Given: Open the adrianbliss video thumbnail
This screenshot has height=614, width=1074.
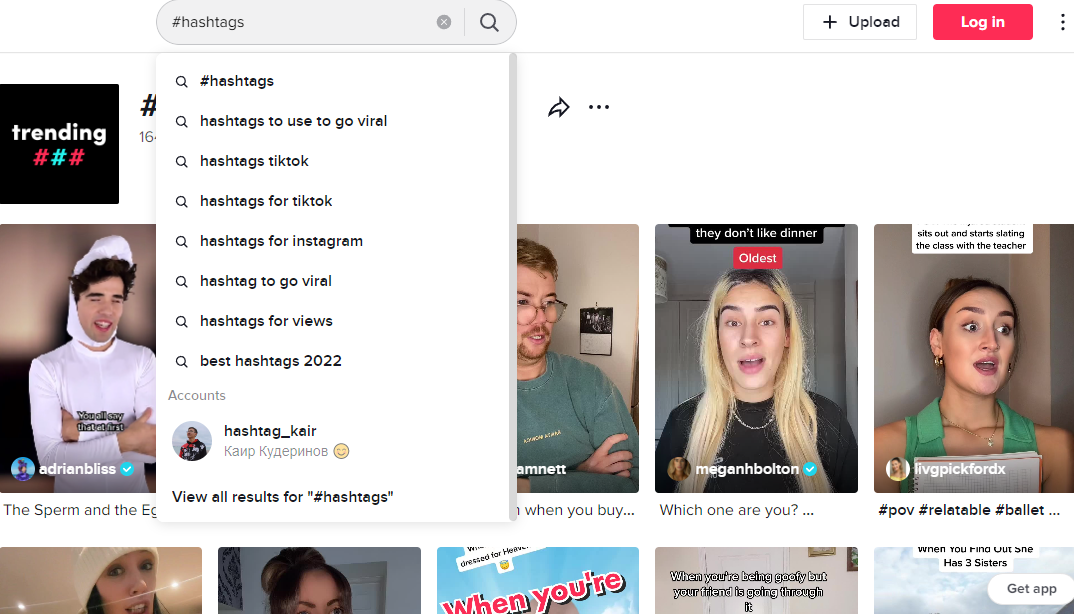Looking at the screenshot, I should 78,358.
